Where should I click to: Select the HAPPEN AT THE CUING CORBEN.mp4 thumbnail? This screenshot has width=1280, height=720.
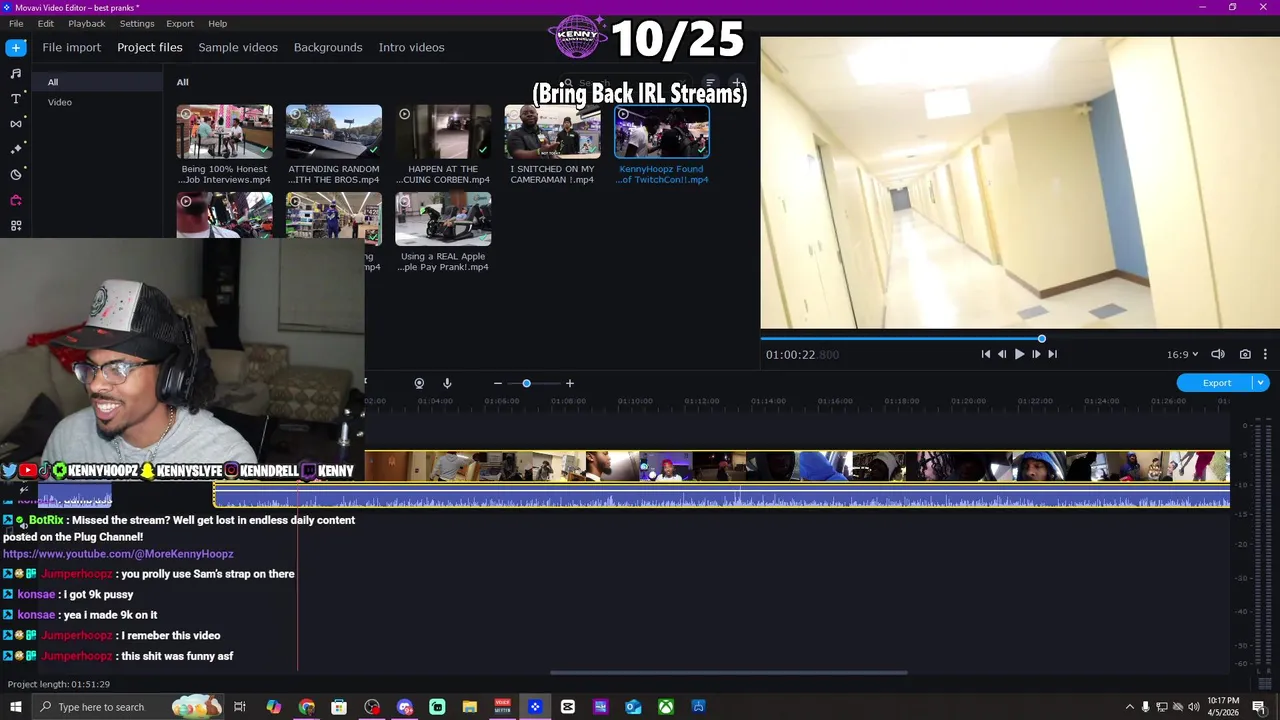(x=443, y=132)
